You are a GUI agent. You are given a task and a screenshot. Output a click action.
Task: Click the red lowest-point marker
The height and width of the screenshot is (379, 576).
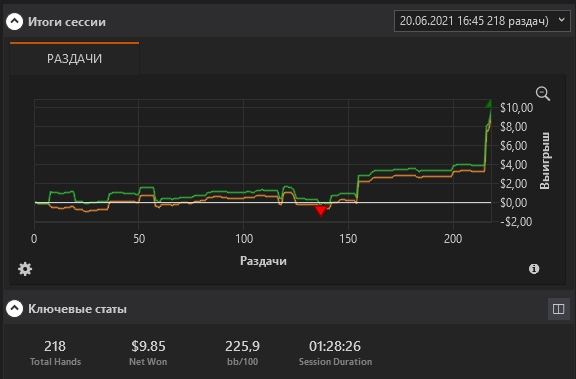(x=321, y=211)
